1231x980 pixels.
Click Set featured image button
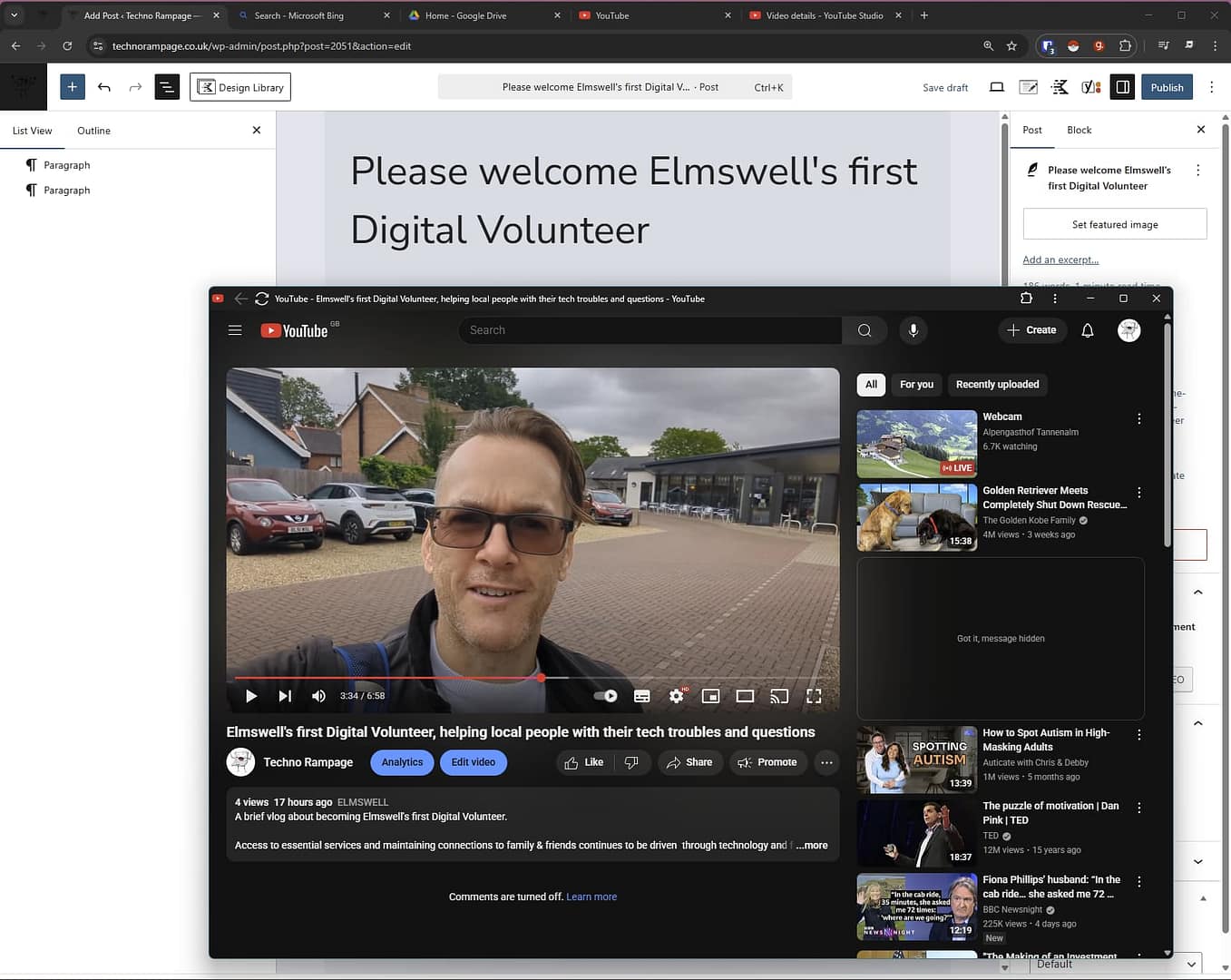[x=1115, y=224]
